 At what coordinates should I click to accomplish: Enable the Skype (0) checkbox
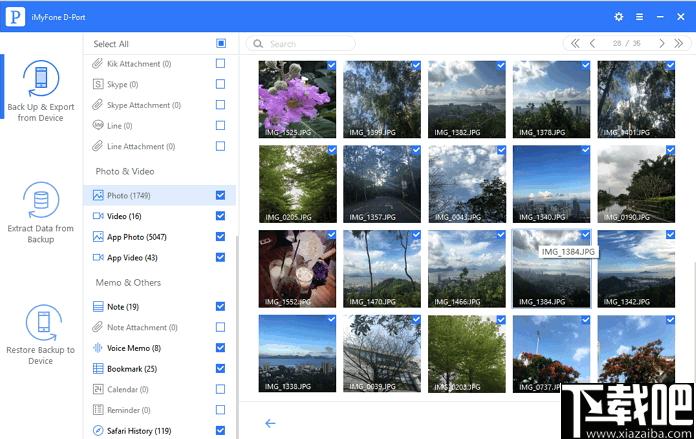click(x=220, y=84)
